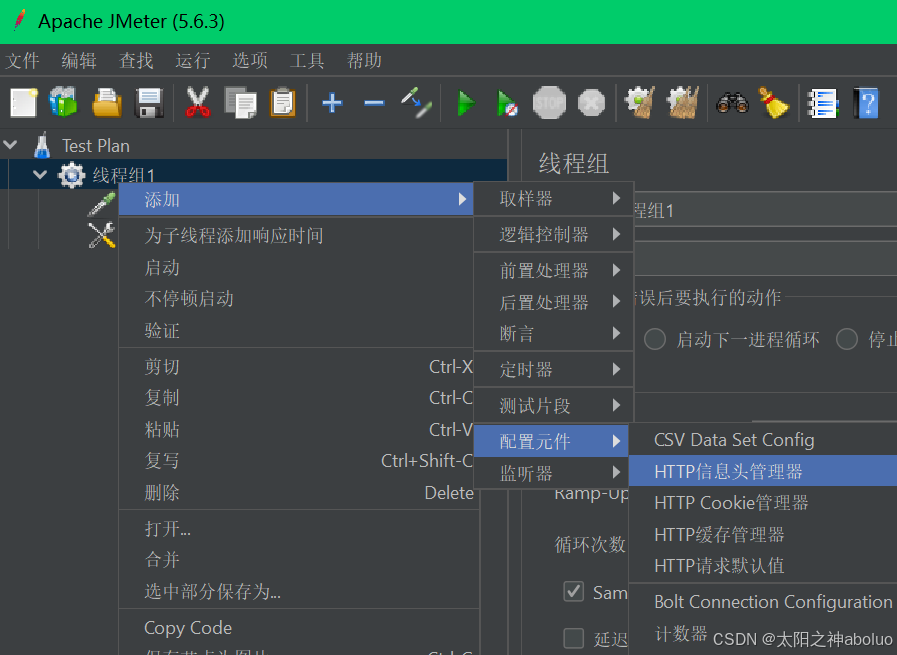Click the New test plan icon
Viewport: 897px width, 655px height.
23,103
